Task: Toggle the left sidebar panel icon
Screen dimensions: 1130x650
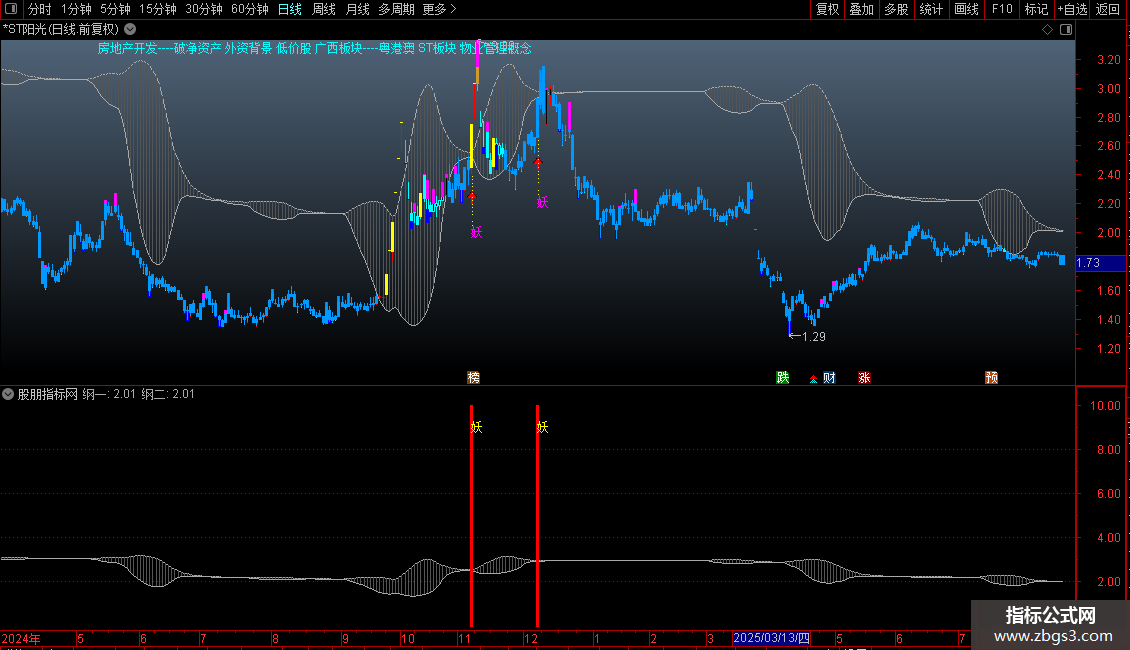Action: point(11,9)
